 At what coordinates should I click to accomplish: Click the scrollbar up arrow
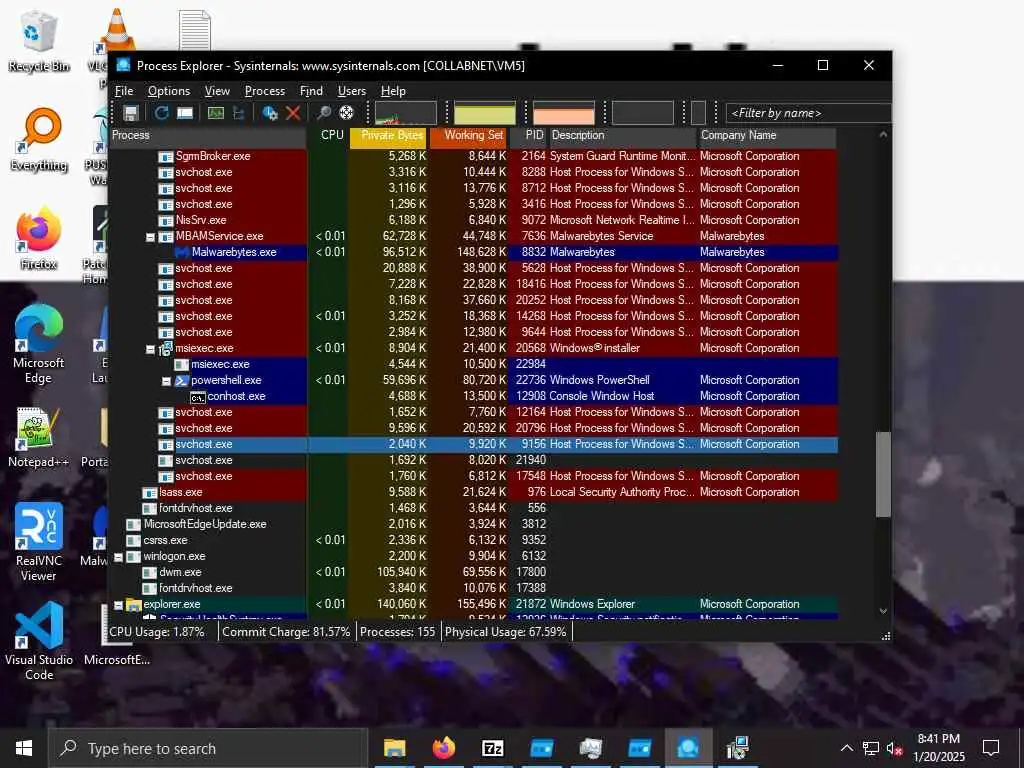point(883,135)
